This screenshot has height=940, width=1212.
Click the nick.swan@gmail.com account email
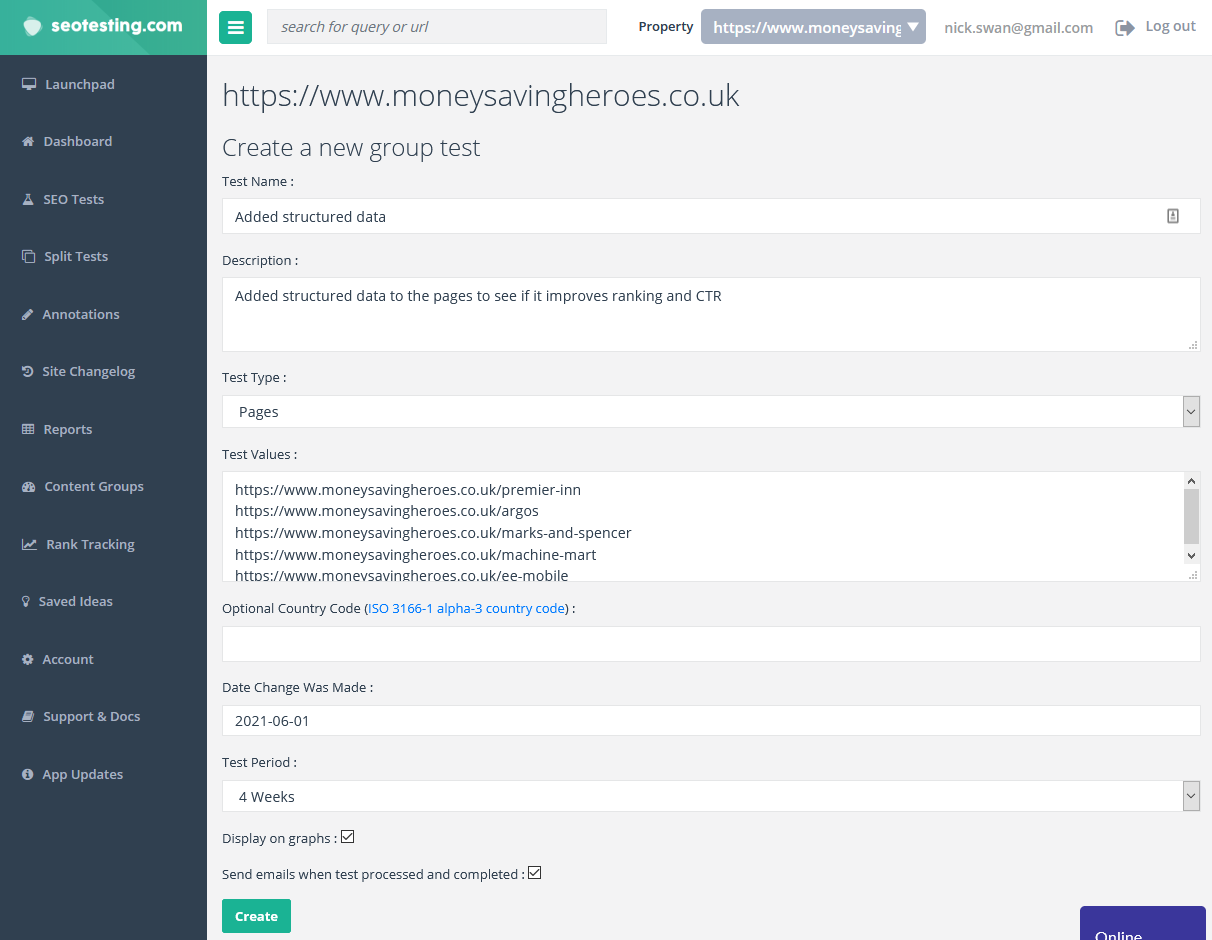point(1018,28)
